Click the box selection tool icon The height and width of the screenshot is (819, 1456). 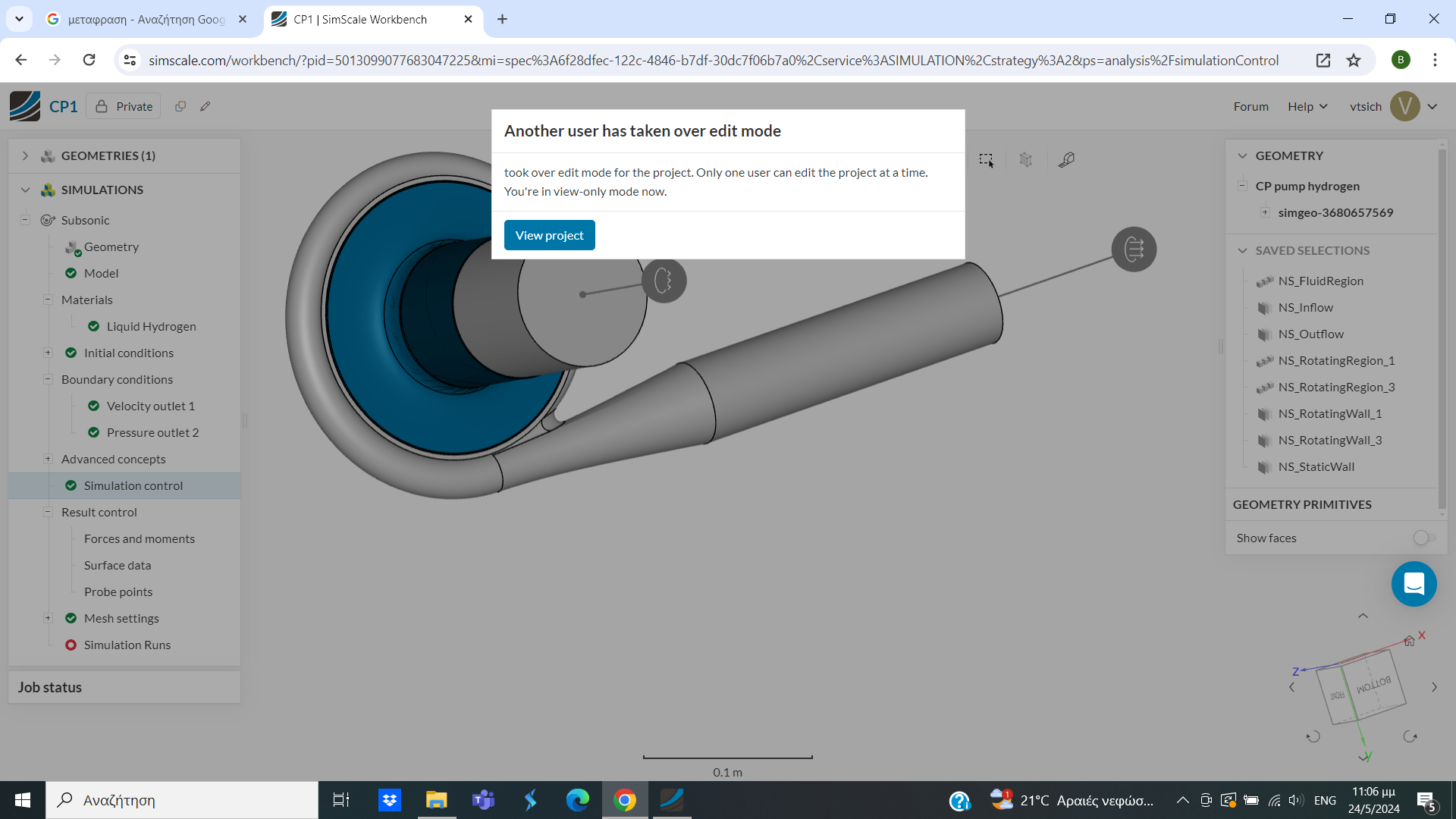coord(986,160)
